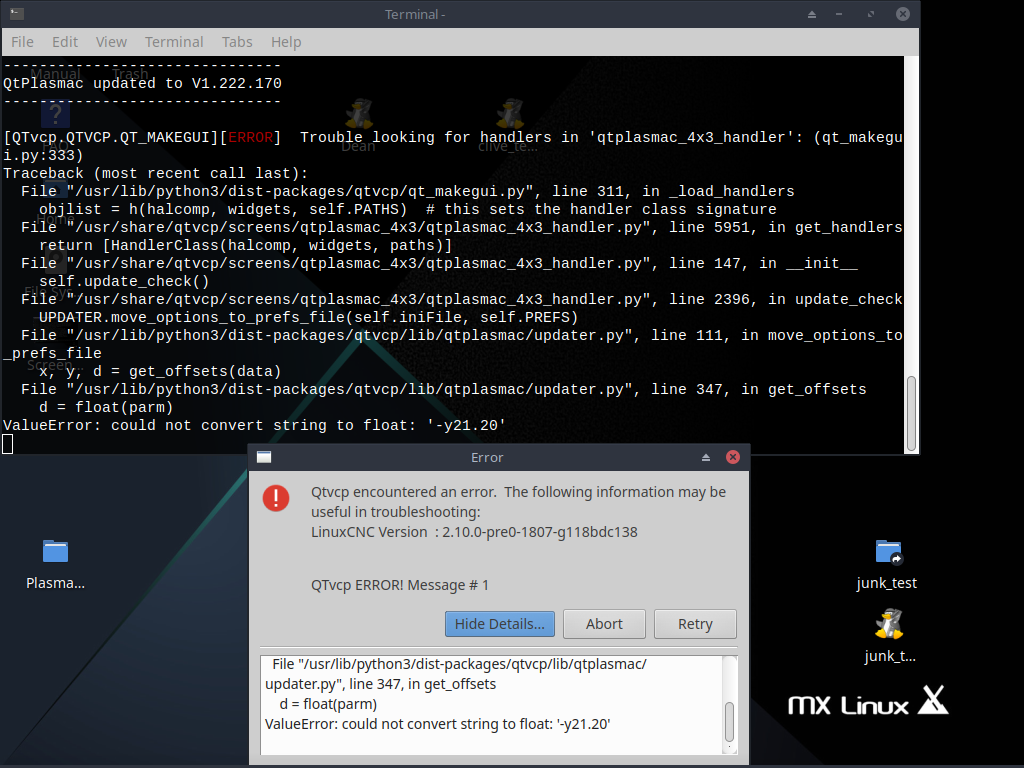Click "QTvcp ERROR! Message # 1" text
The image size is (1024, 768).
click(400, 585)
